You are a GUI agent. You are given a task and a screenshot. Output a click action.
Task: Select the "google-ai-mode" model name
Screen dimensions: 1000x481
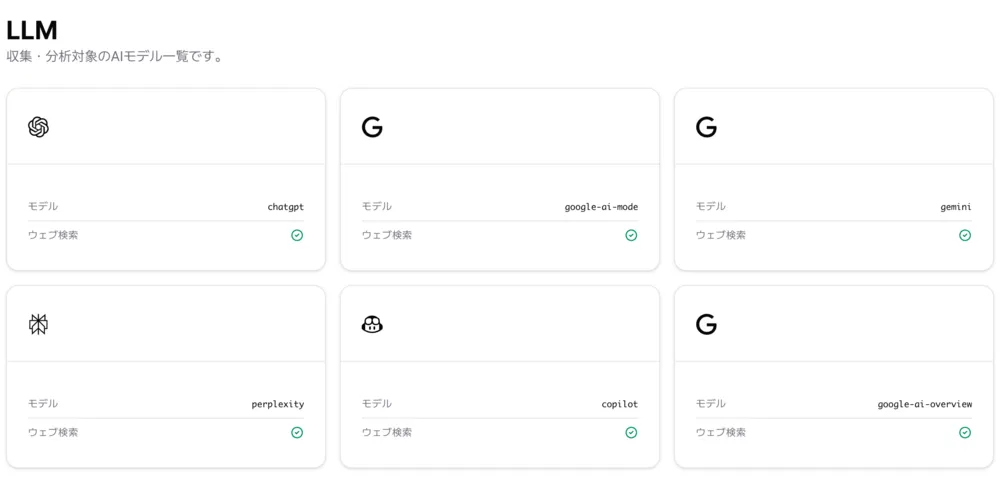[601, 207]
